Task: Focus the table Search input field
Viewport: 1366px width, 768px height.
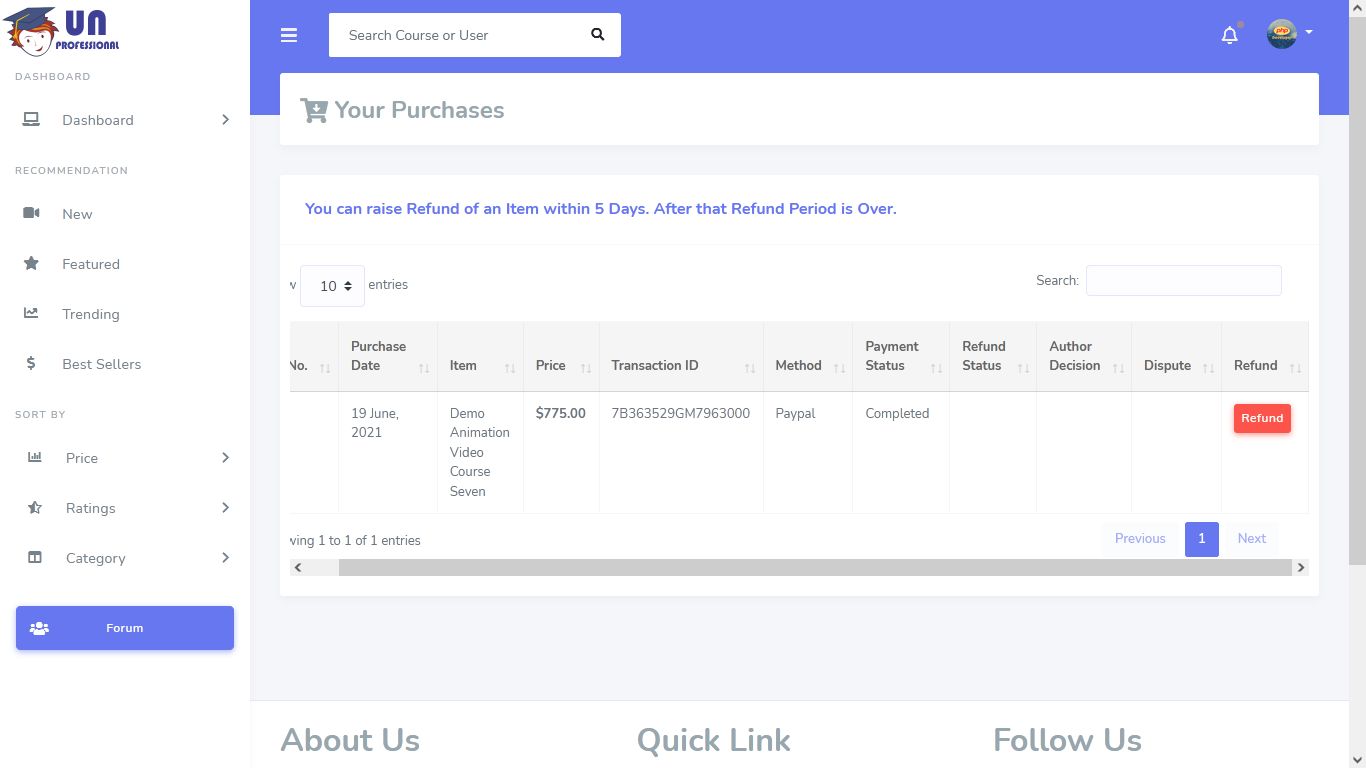Action: pyautogui.click(x=1183, y=281)
